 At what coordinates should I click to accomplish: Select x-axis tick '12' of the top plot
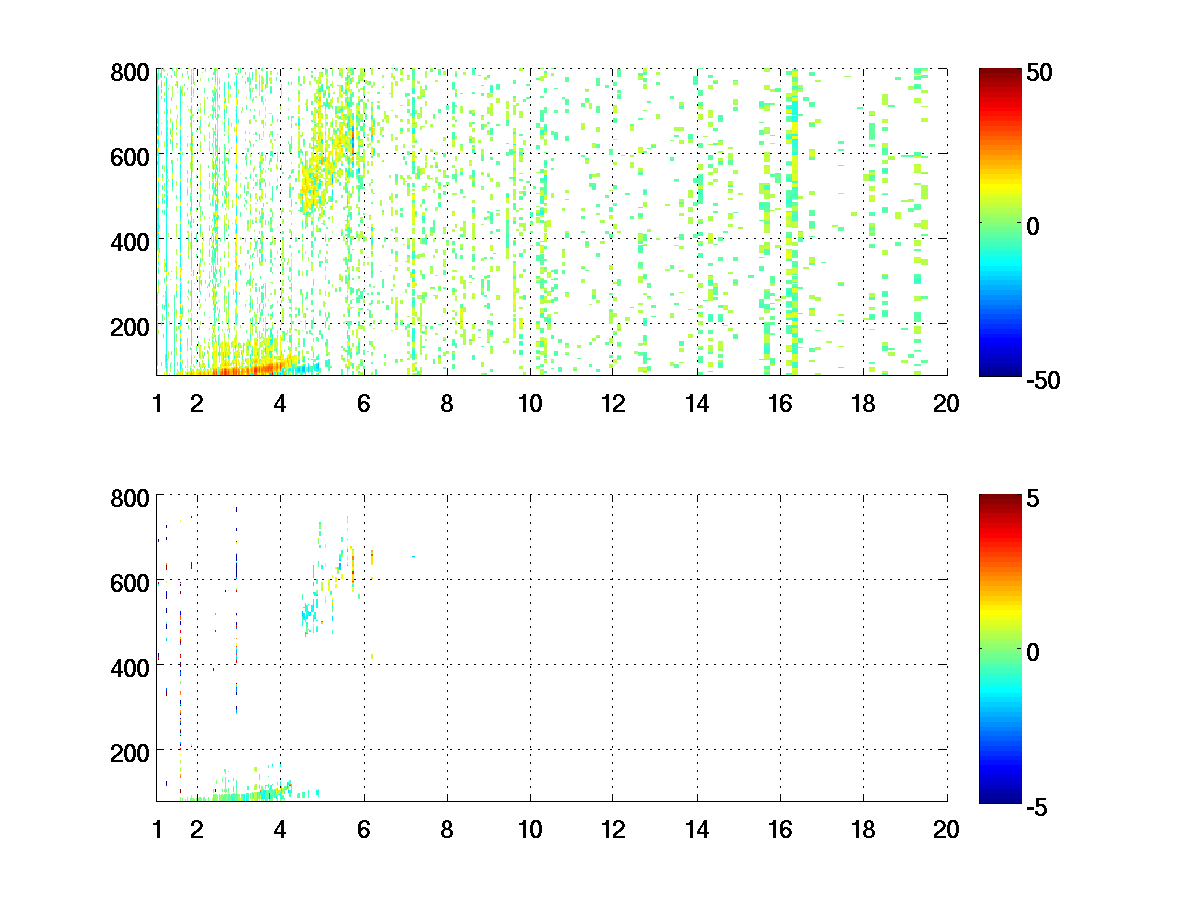(613, 404)
